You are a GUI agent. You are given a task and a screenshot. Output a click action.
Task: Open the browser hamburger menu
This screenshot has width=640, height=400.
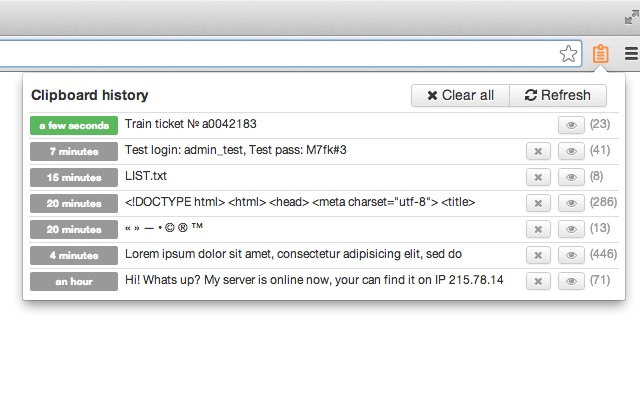point(630,55)
